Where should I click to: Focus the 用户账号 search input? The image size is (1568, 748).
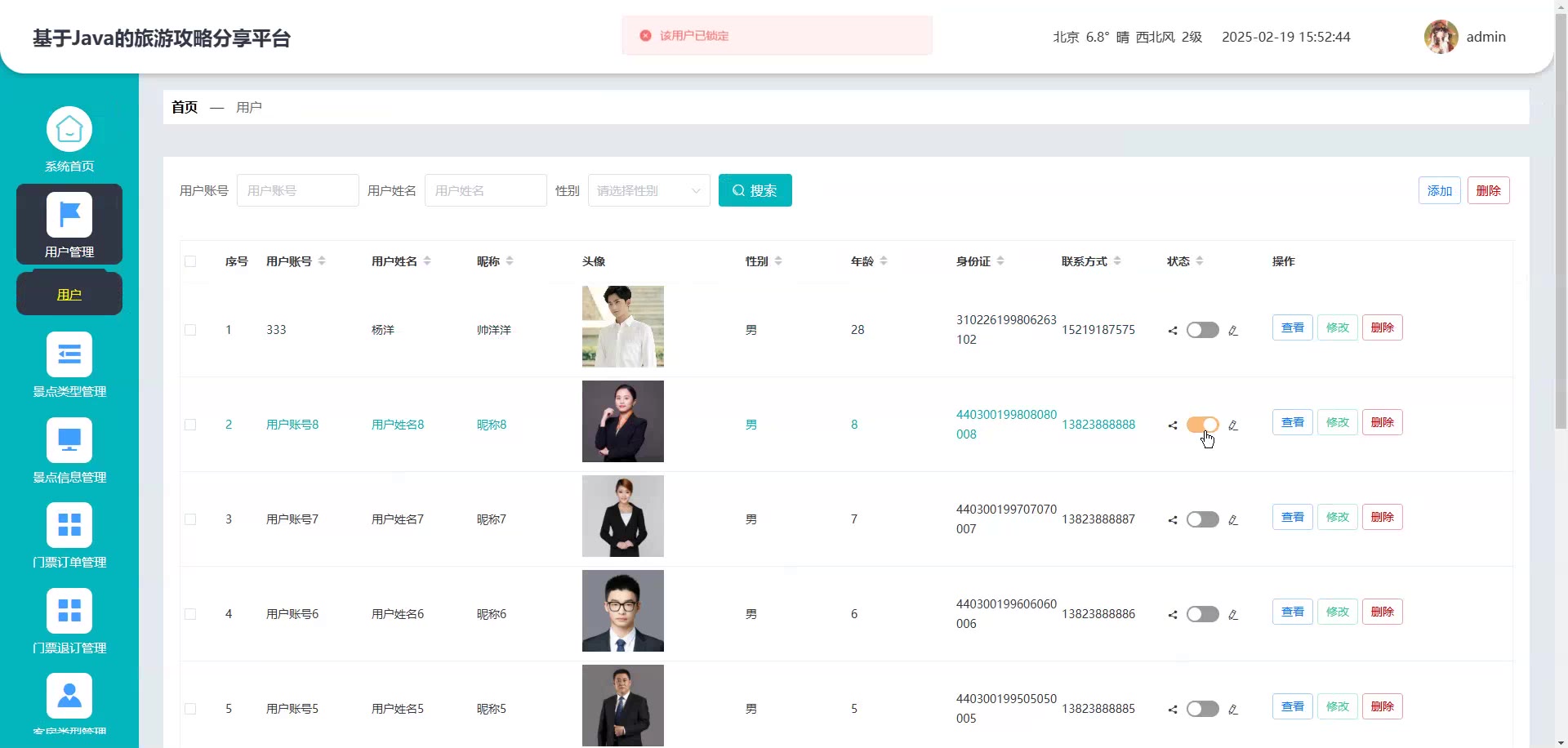point(298,190)
